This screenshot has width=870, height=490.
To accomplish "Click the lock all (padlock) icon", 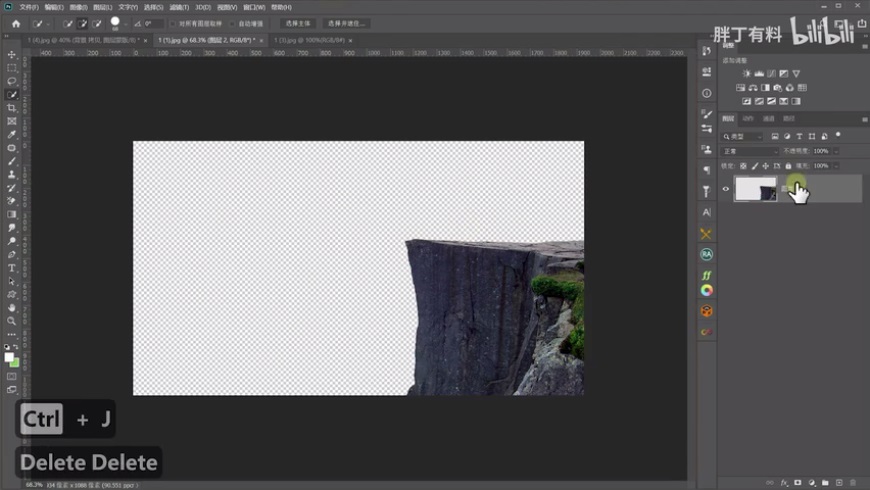I will (788, 166).
